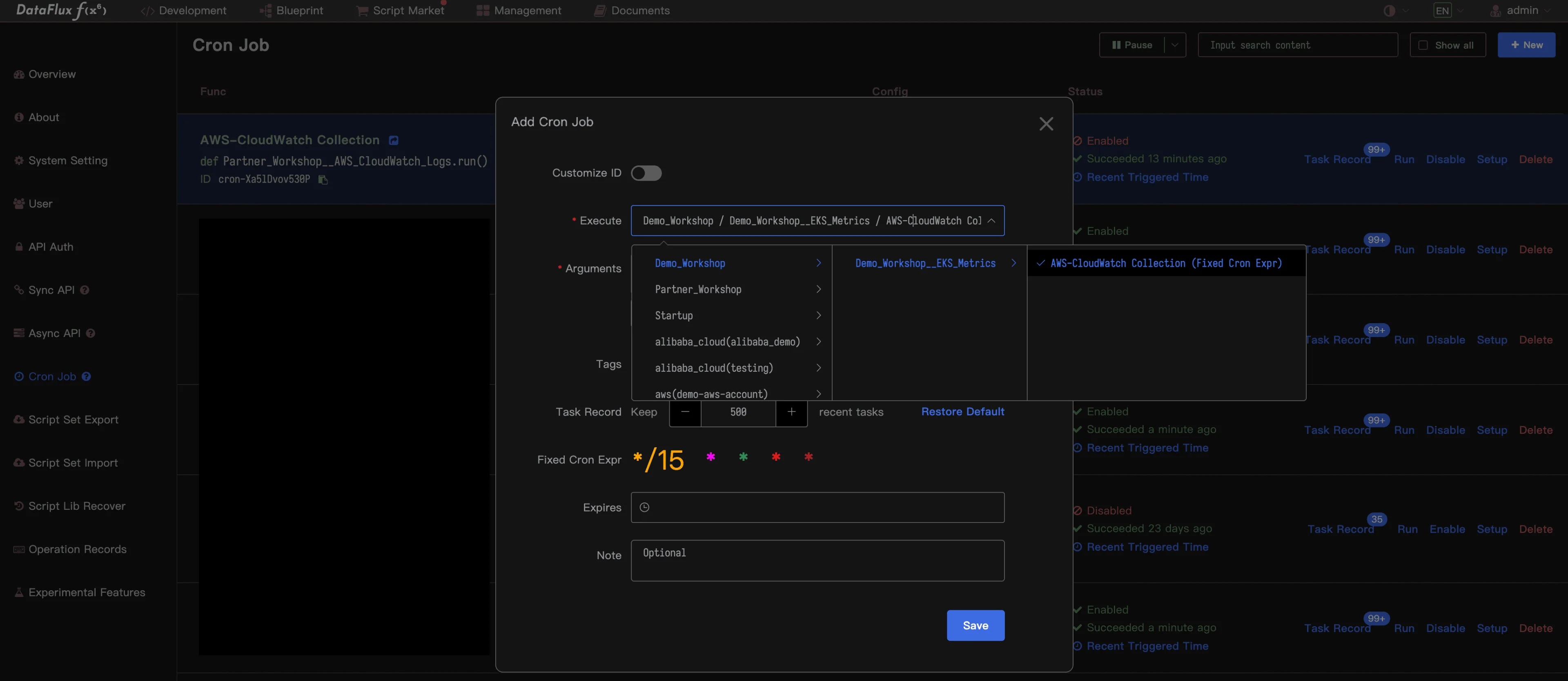
Task: Close the Add Cron Job dialog
Action: coord(1046,124)
